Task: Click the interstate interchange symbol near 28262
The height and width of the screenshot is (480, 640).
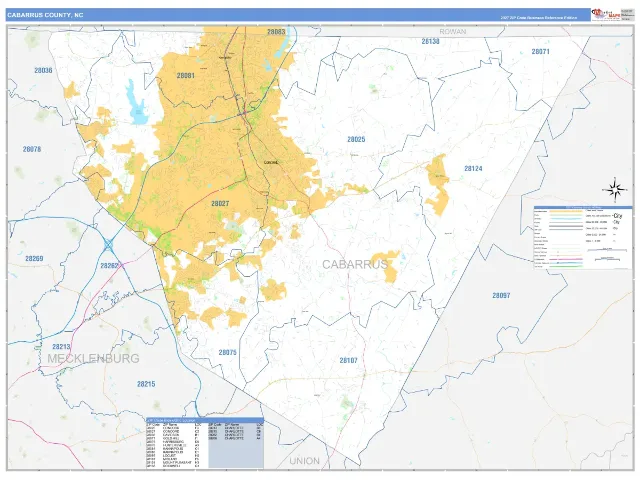Action: point(109,245)
